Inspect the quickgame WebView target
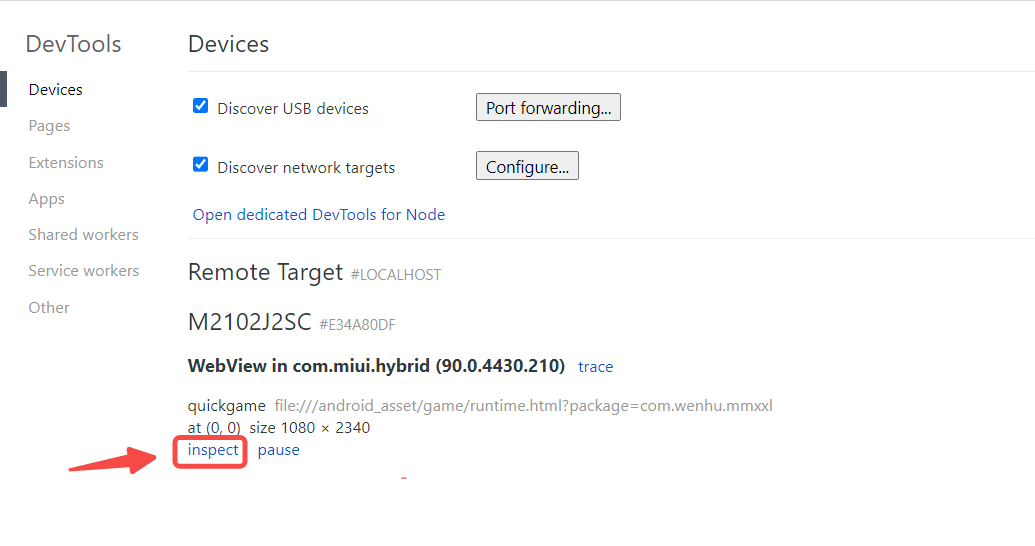The image size is (1035, 546). (213, 450)
